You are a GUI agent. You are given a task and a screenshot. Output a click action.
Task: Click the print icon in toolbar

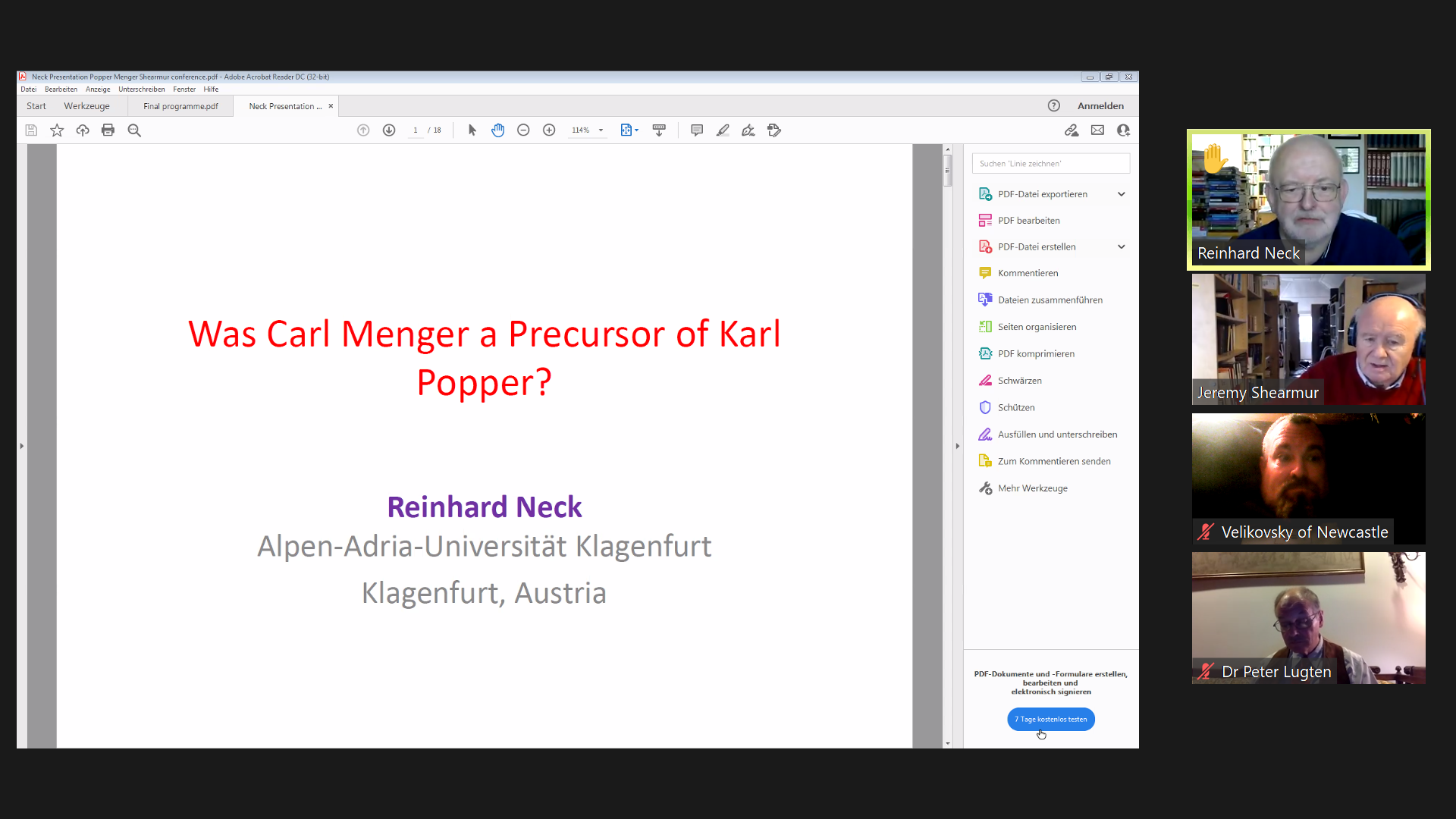pyautogui.click(x=108, y=130)
